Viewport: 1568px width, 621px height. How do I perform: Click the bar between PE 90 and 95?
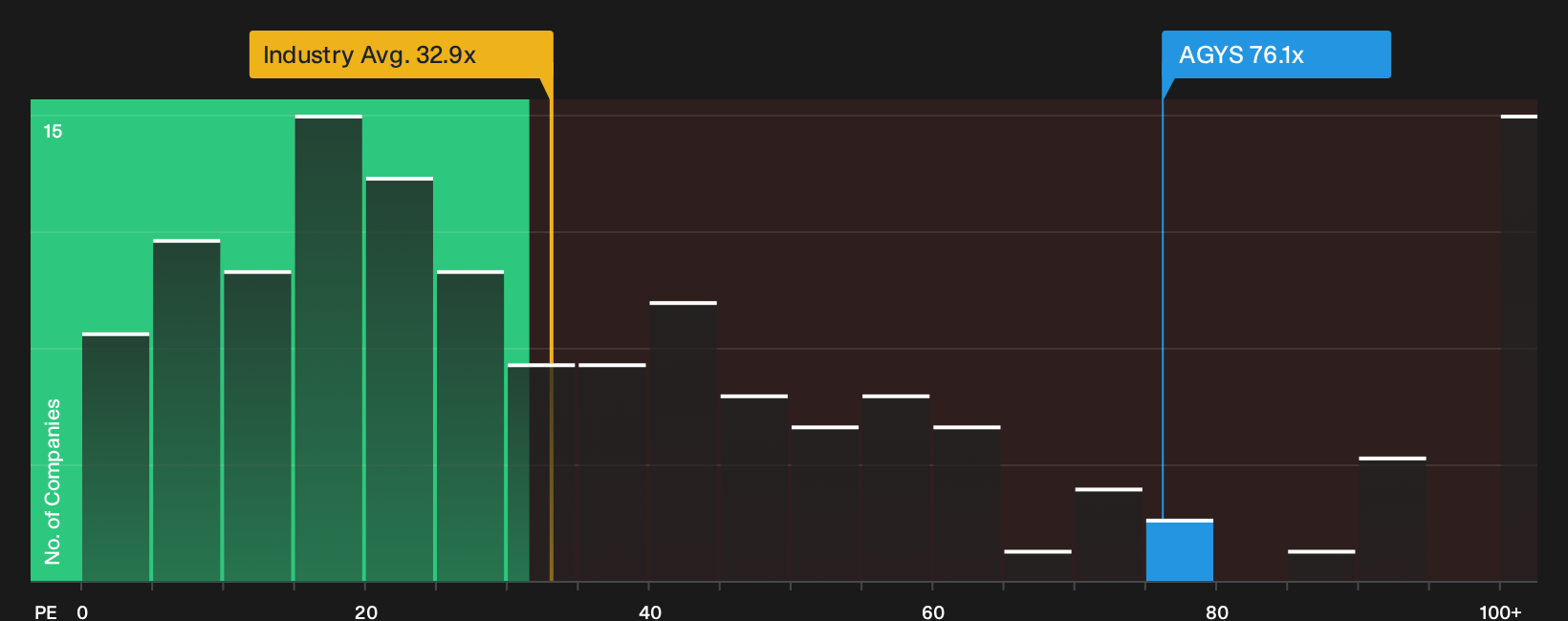pos(1392,519)
